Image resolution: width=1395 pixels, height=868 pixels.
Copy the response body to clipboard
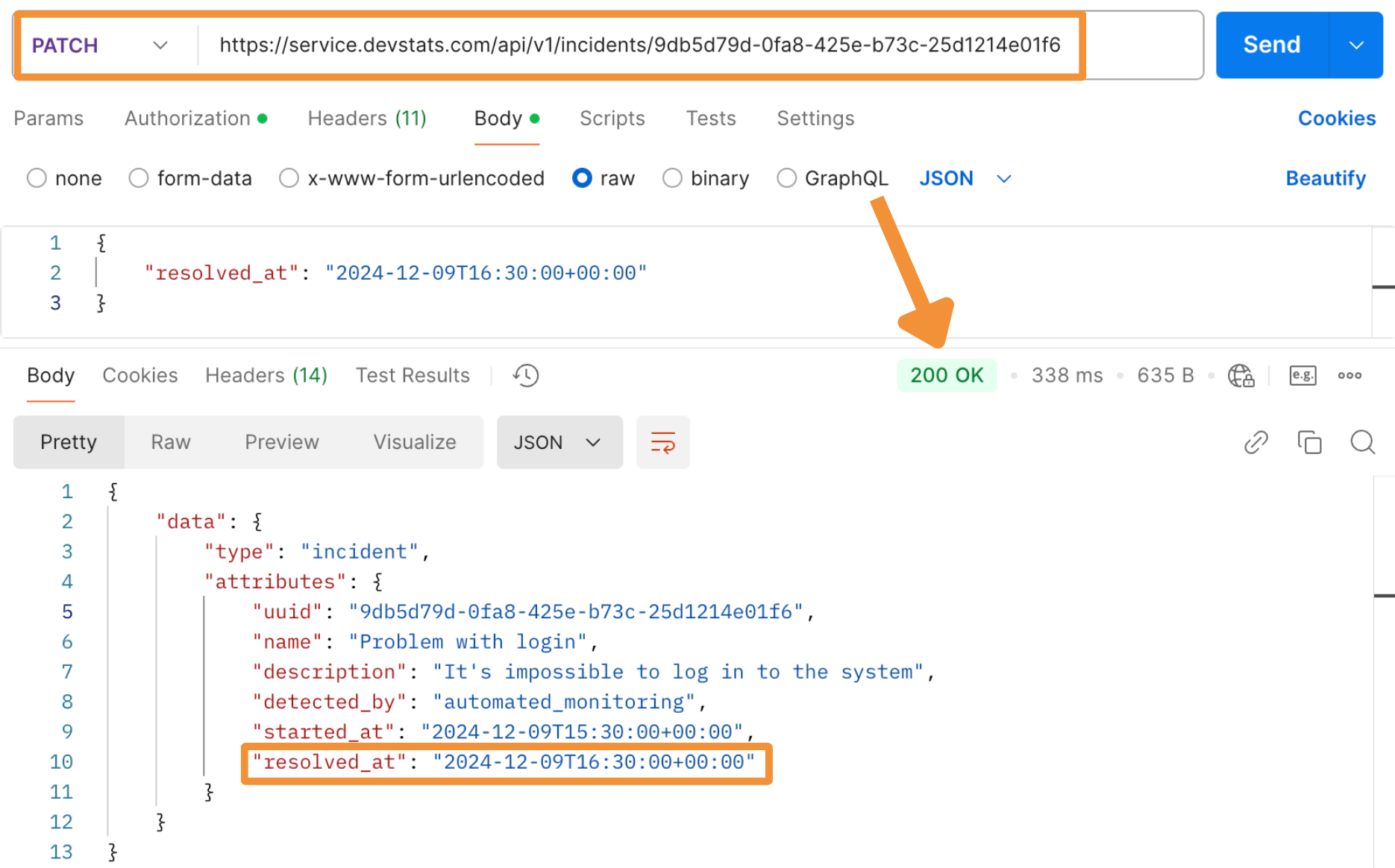click(x=1309, y=442)
